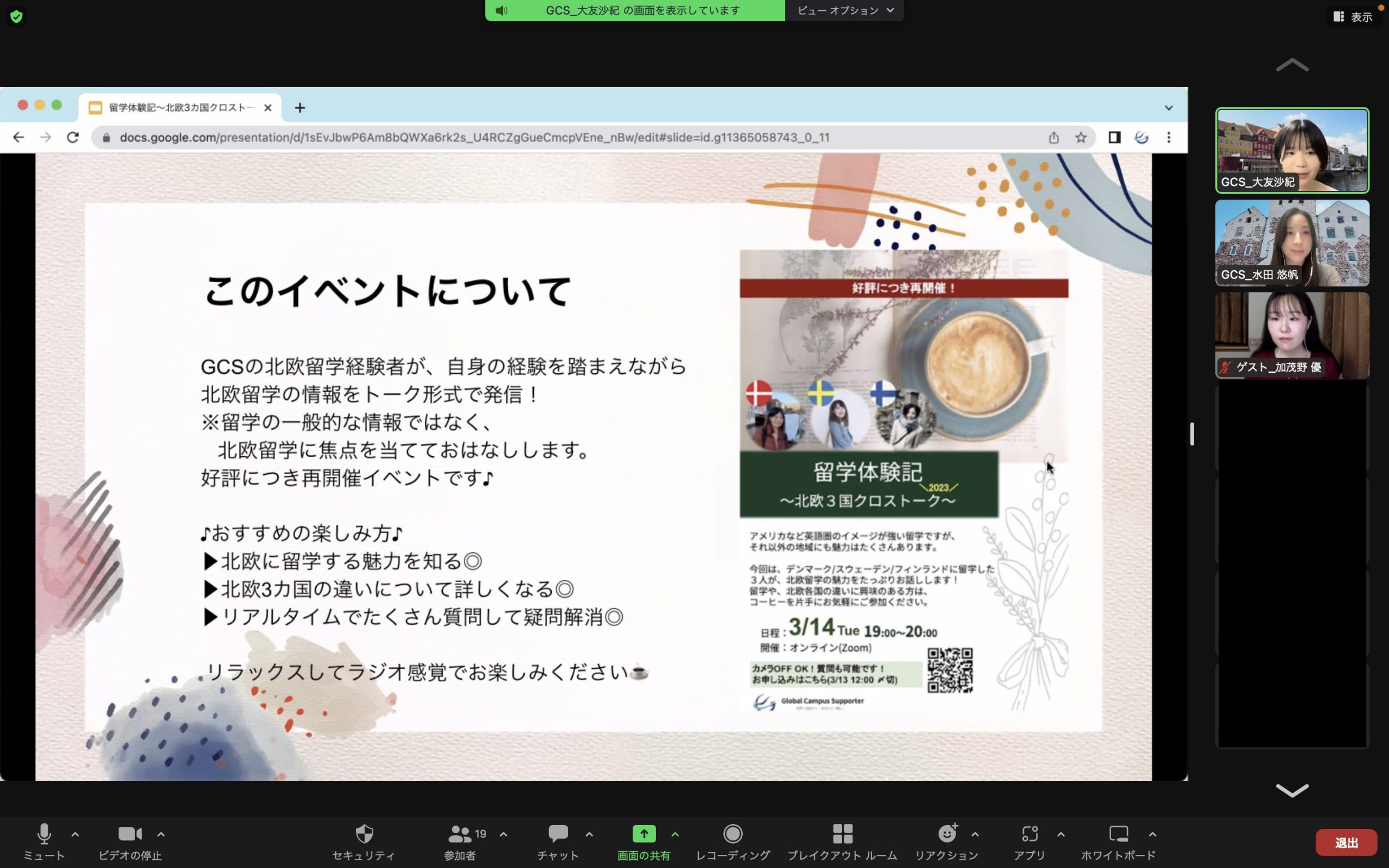
Task: Start recording with the Record icon
Action: (x=733, y=834)
